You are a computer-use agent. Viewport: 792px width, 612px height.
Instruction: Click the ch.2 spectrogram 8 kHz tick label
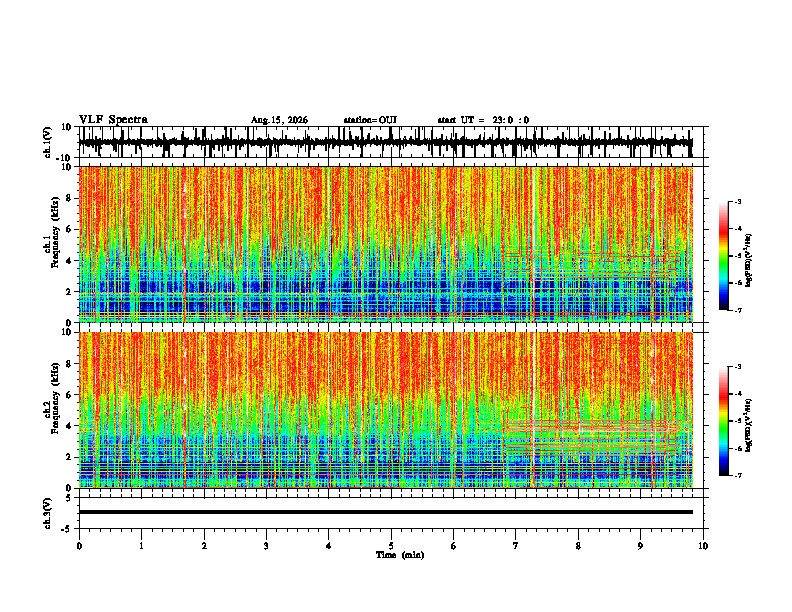[x=70, y=364]
